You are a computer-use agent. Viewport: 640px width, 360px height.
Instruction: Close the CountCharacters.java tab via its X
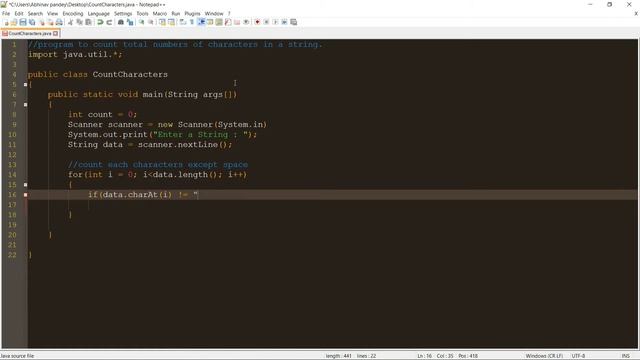click(x=56, y=33)
